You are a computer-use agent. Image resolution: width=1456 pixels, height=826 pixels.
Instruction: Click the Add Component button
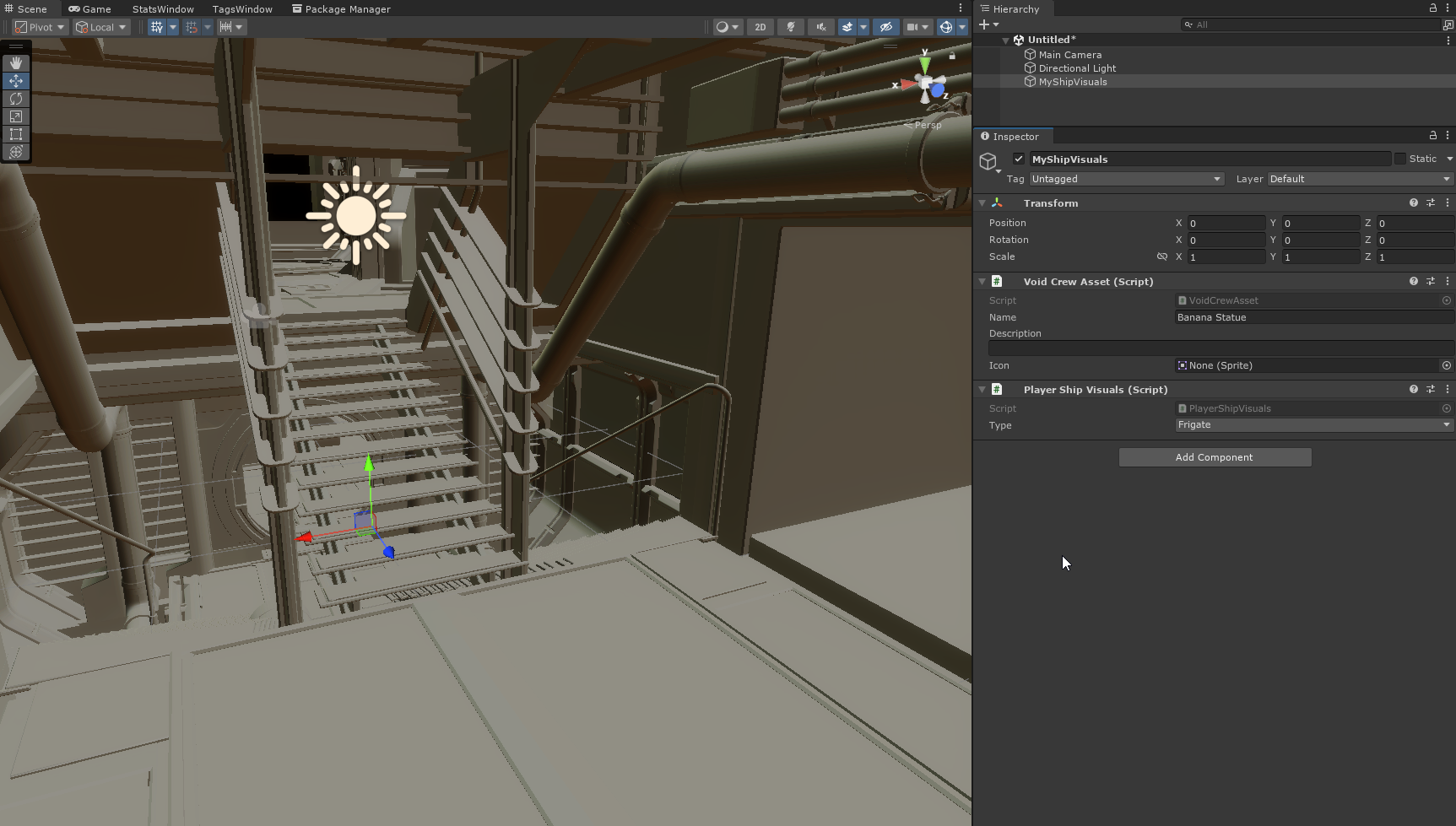[1215, 457]
